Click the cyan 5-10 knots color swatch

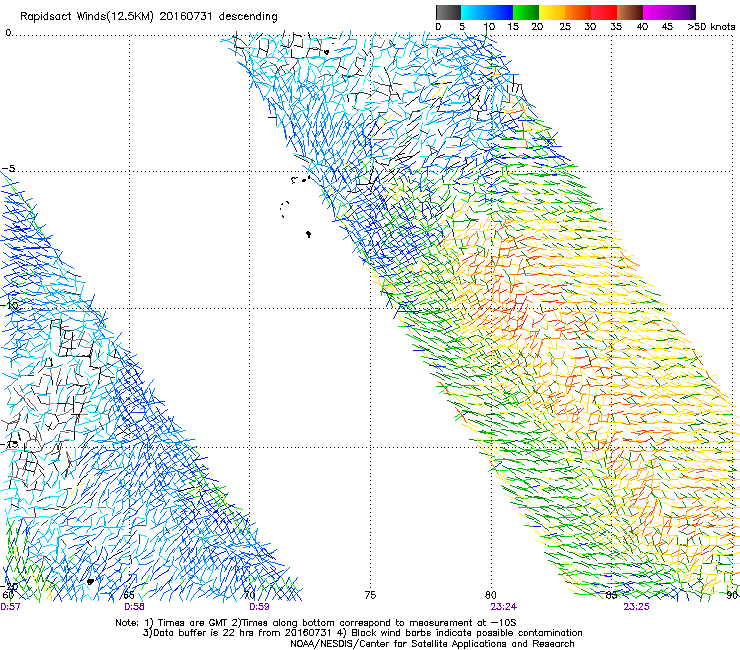pyautogui.click(x=474, y=12)
